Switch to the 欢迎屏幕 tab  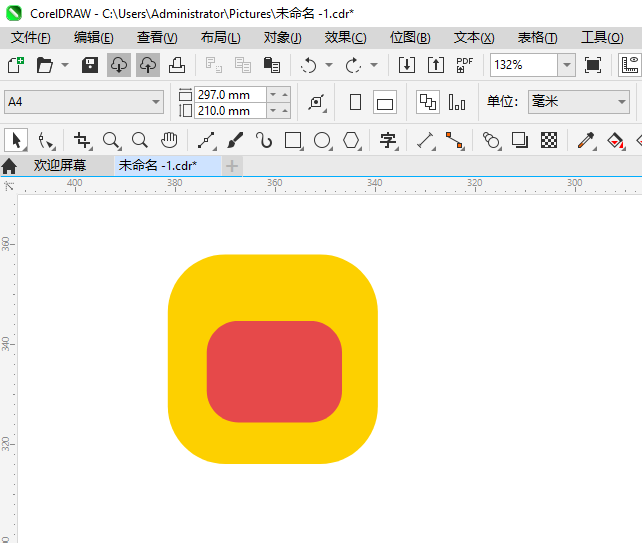(60, 165)
